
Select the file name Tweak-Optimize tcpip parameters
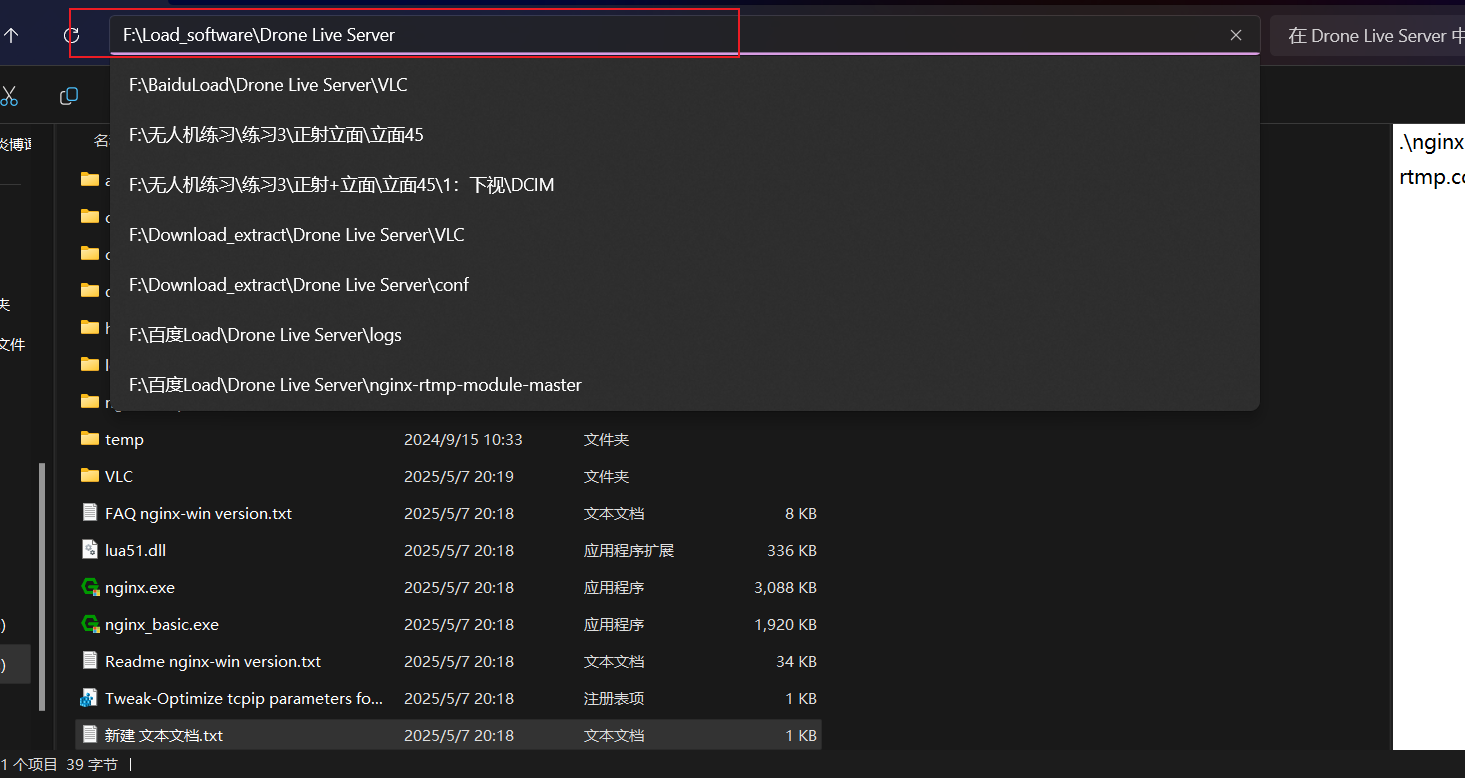pyautogui.click(x=244, y=698)
